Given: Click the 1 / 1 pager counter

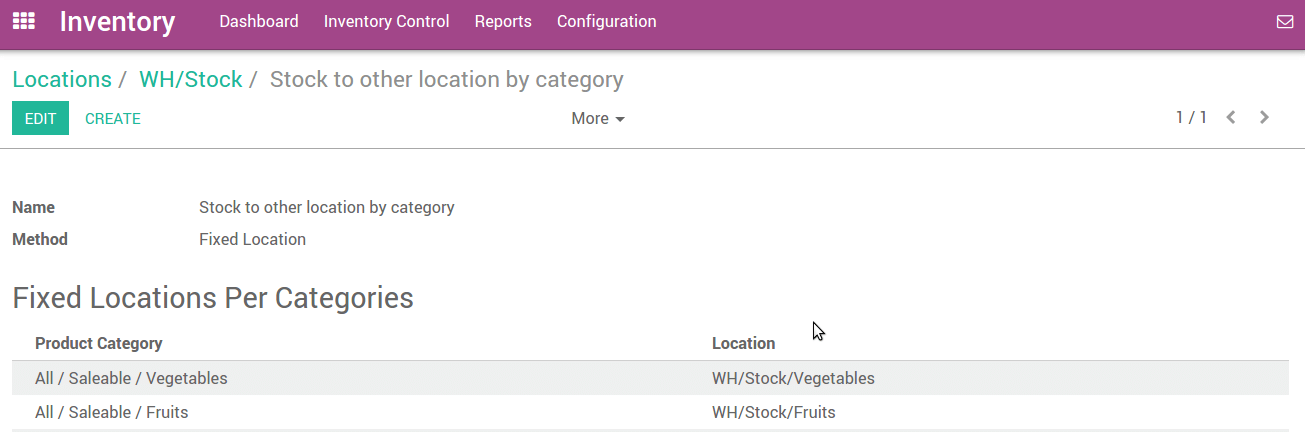Looking at the screenshot, I should [x=1191, y=118].
